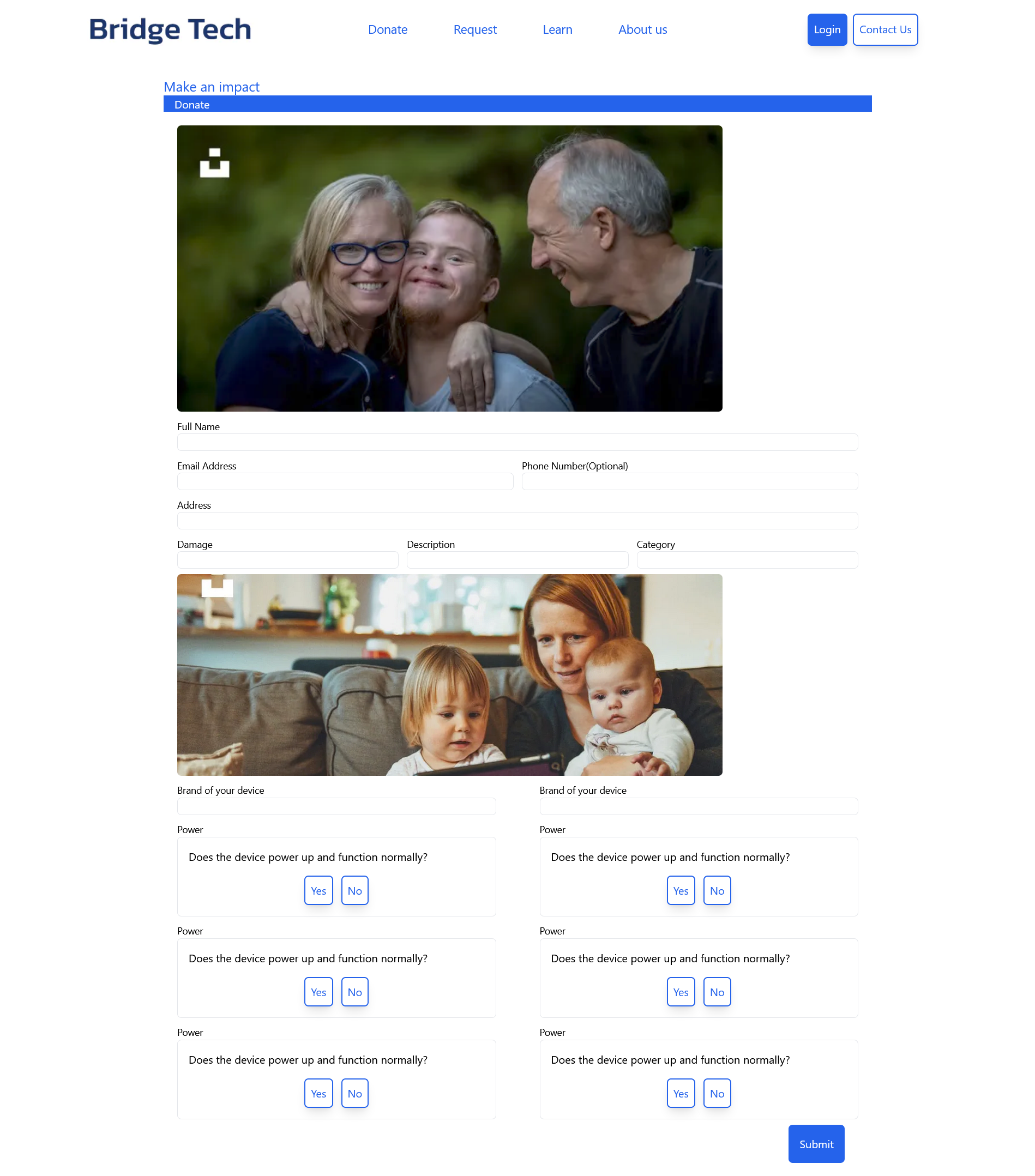Focus the Full Name input field

pyautogui.click(x=517, y=442)
